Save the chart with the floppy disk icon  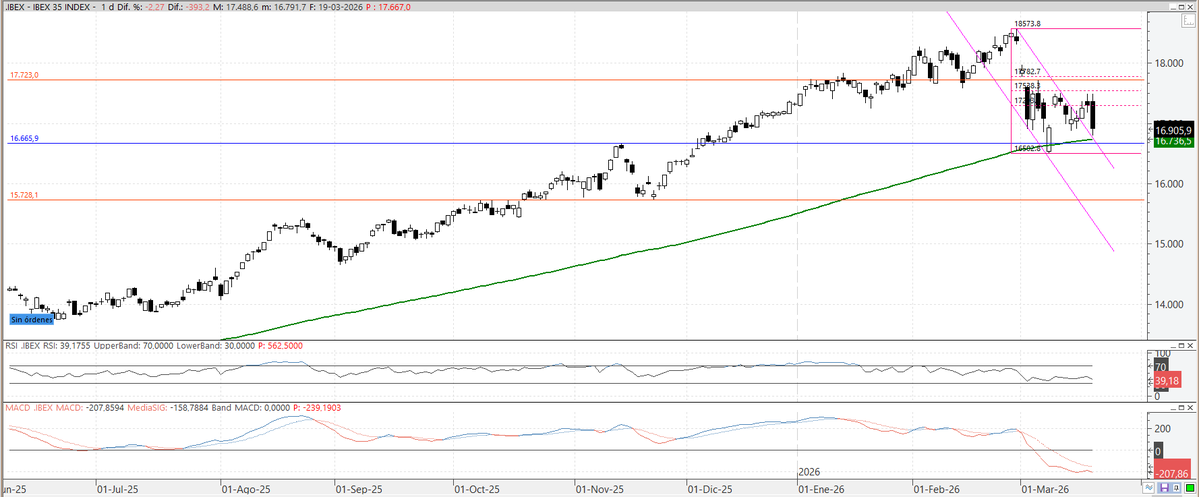[1164, 487]
